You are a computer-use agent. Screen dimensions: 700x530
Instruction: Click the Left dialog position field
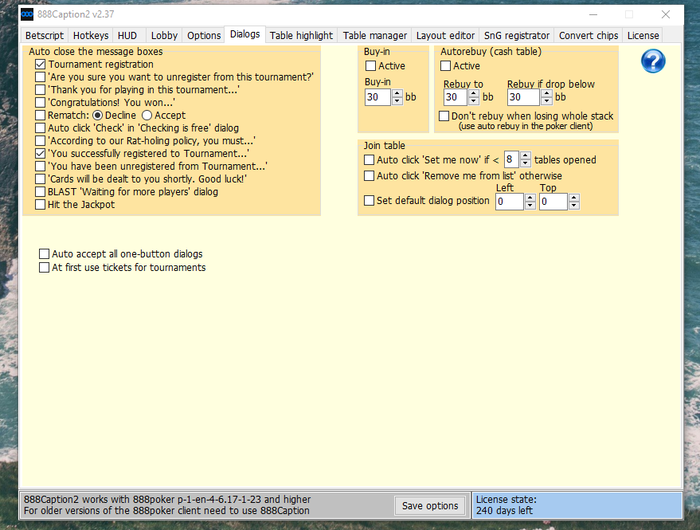coord(509,202)
